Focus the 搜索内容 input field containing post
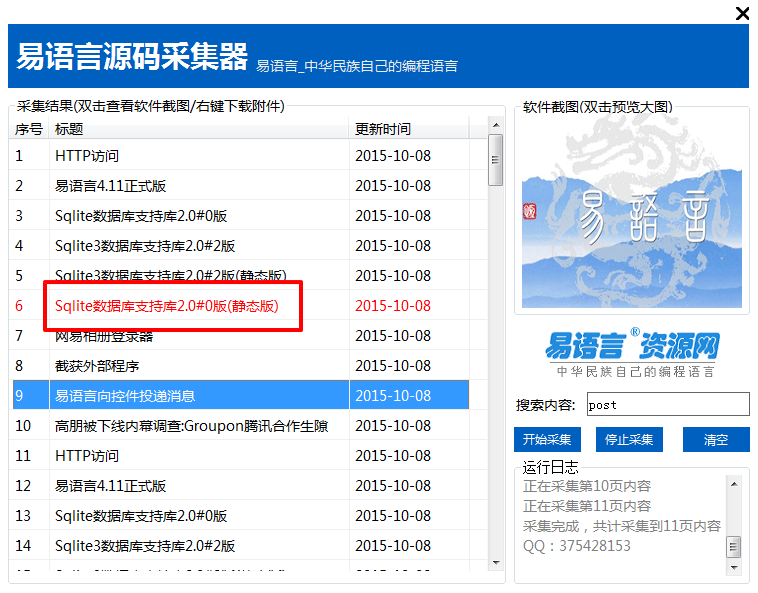758x593 pixels. tap(668, 404)
